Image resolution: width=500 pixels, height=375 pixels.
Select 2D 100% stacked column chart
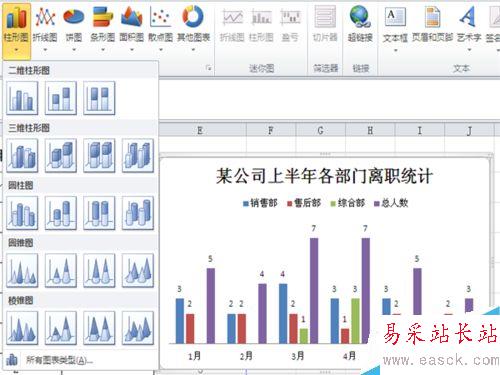(x=99, y=98)
